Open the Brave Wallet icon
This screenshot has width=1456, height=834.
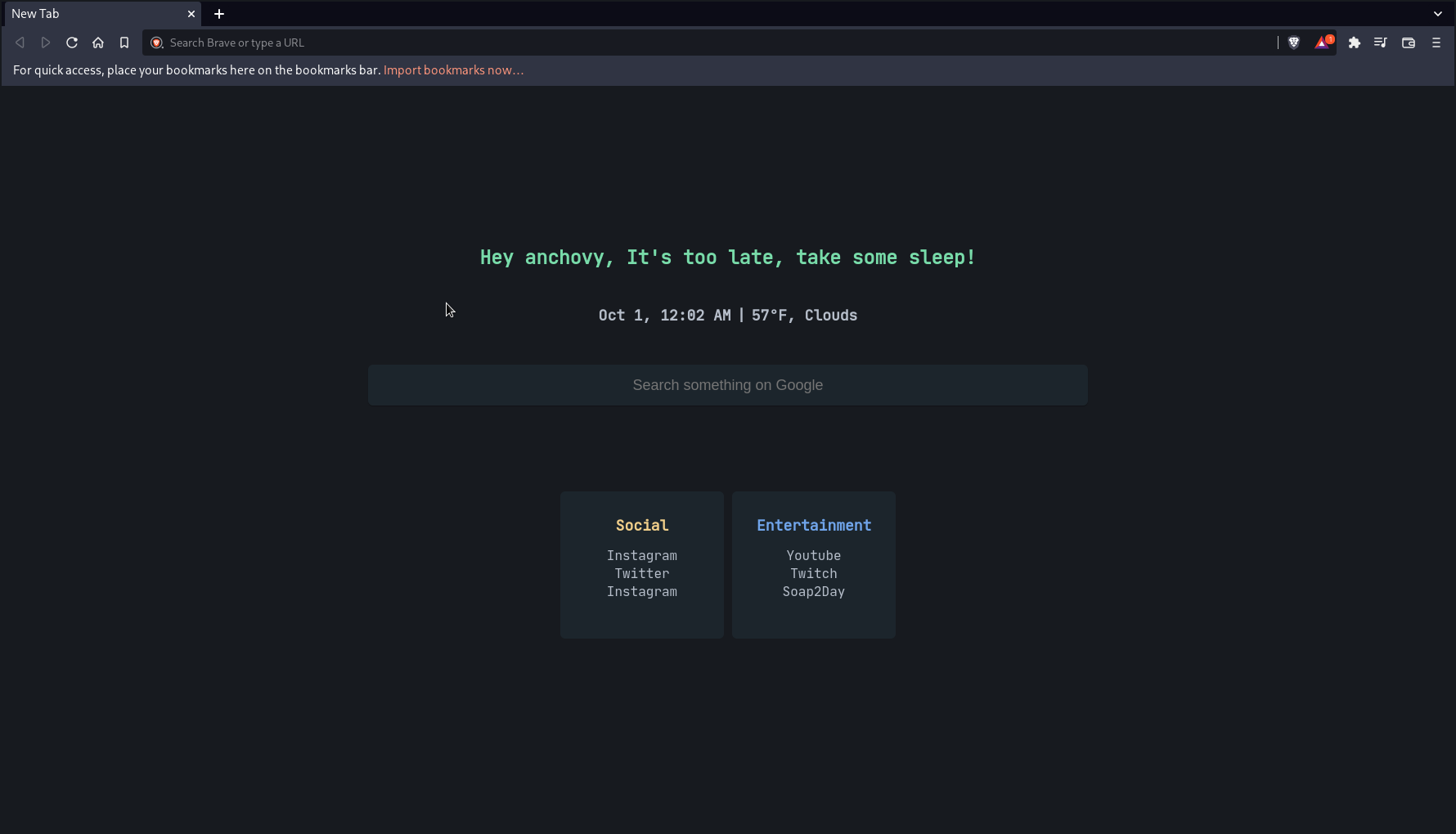tap(1408, 43)
